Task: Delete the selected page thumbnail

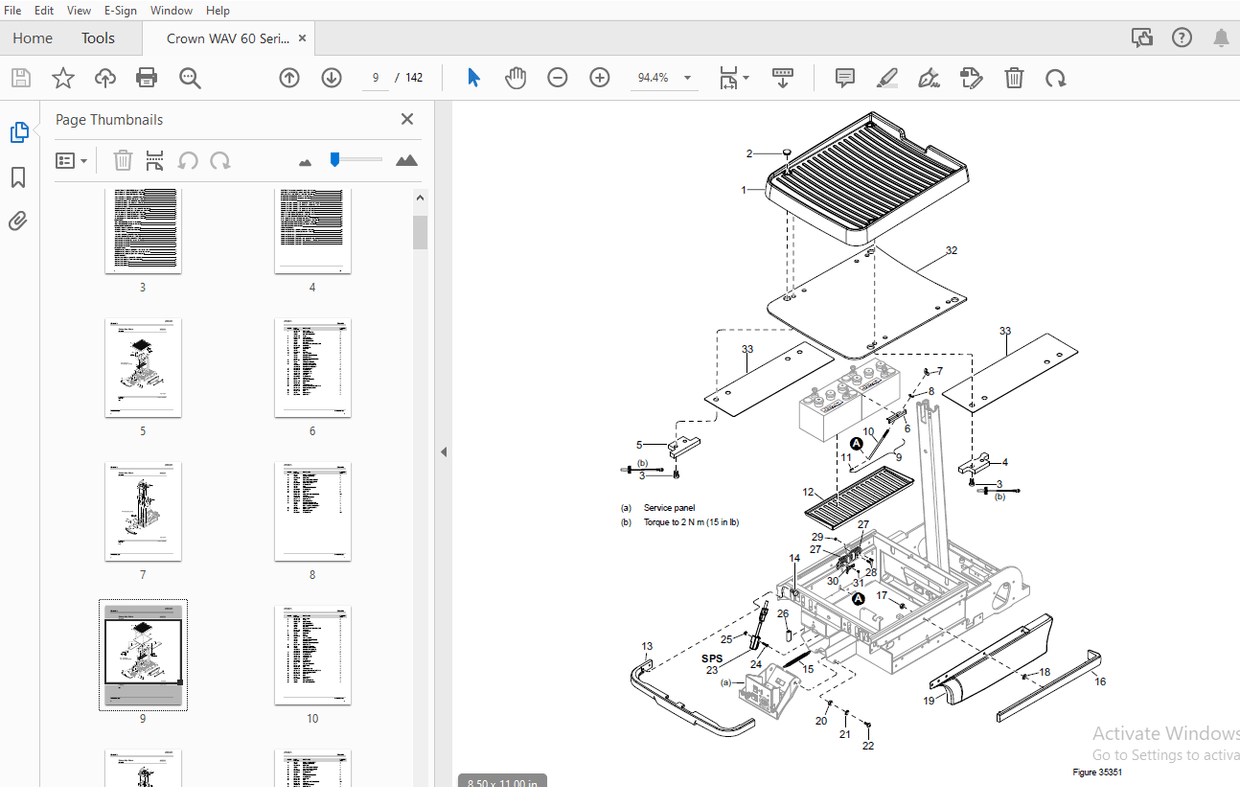Action: [x=122, y=160]
